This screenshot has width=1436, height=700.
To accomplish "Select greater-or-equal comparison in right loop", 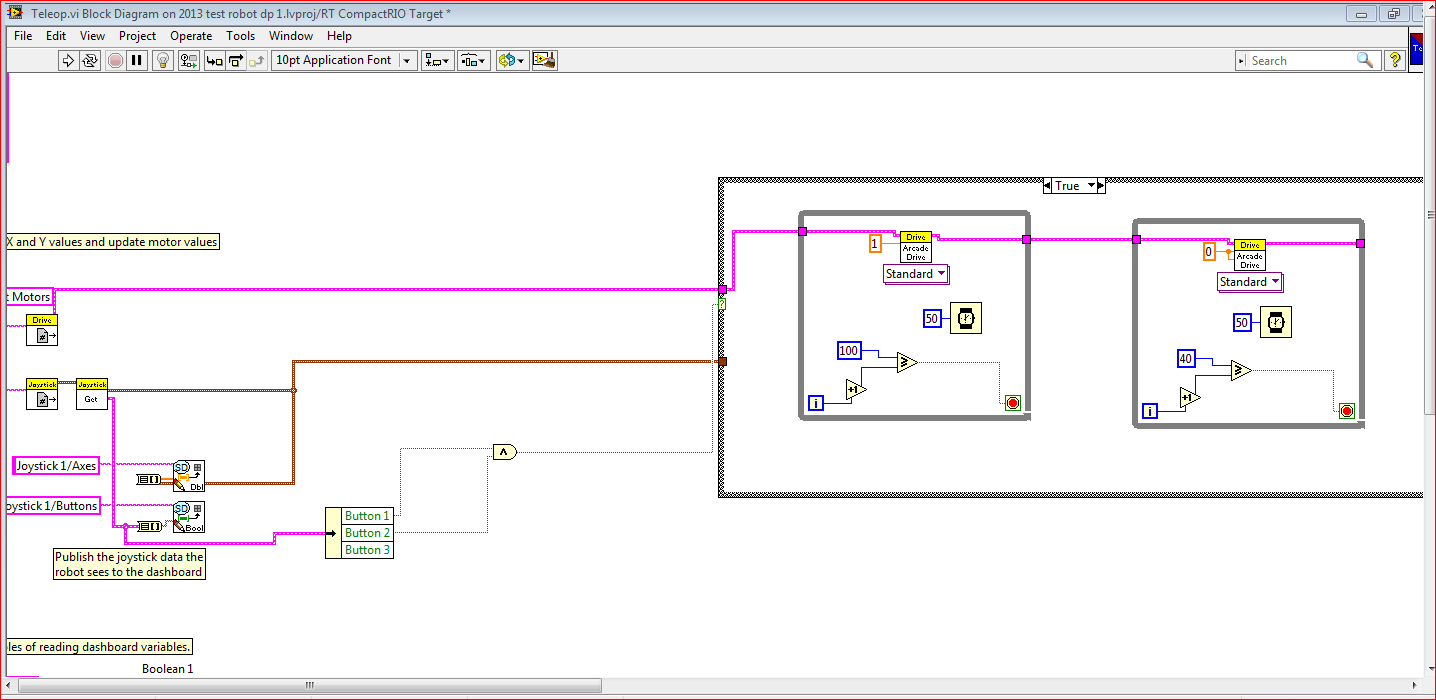I will click(x=1240, y=371).
